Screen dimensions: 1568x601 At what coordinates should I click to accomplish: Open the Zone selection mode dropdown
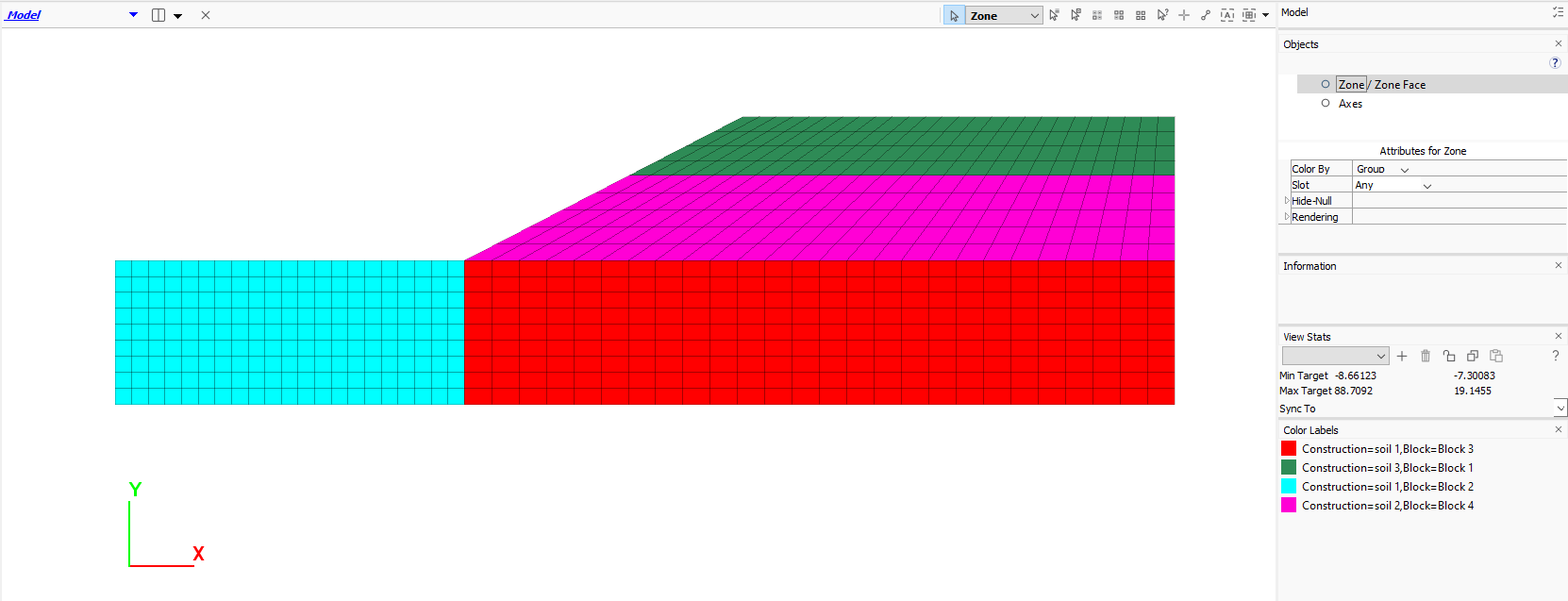pos(1034,16)
